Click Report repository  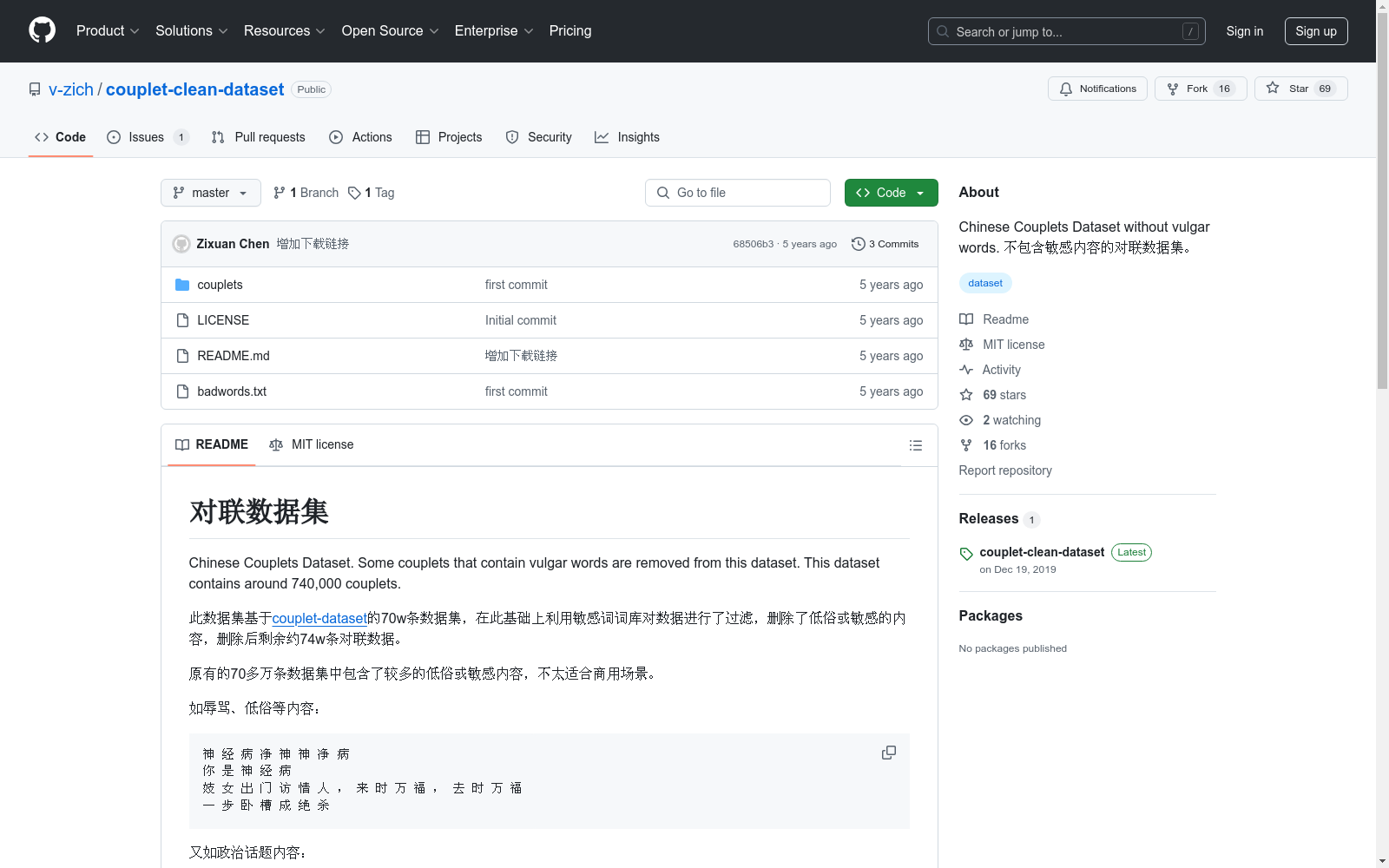pos(1005,470)
